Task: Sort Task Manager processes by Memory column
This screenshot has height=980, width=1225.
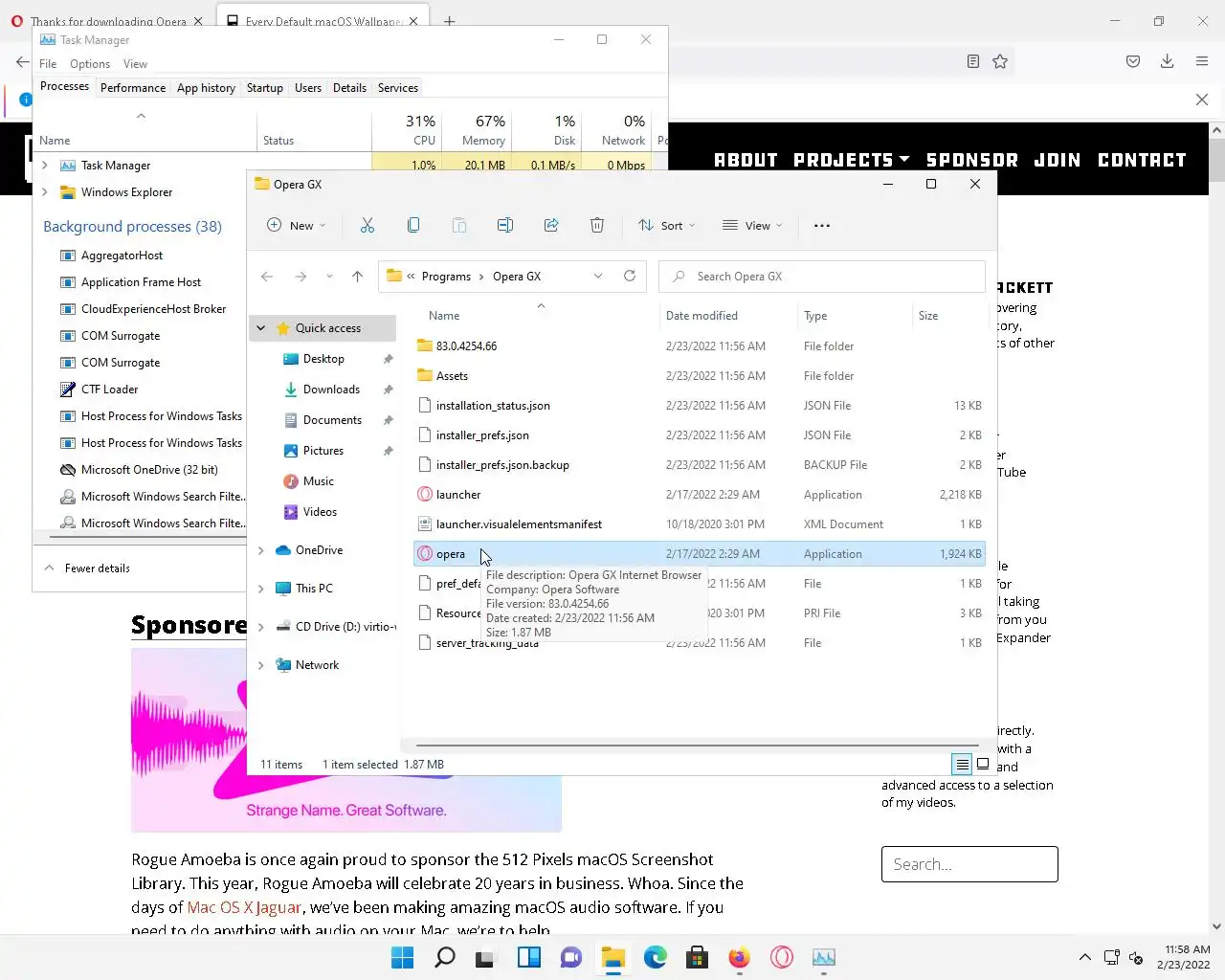Action: point(484,130)
